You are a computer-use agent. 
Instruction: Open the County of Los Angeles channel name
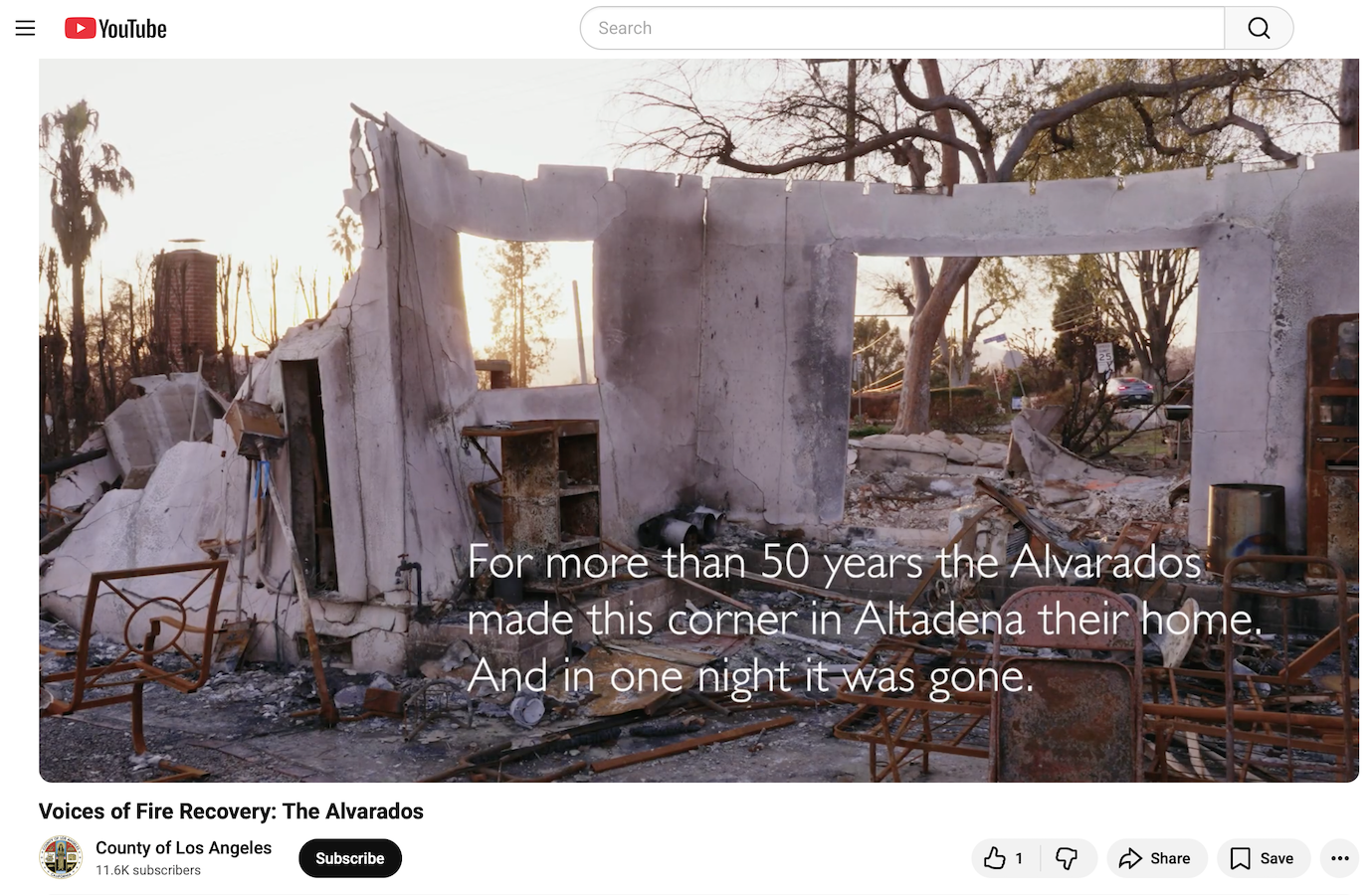[x=183, y=847]
